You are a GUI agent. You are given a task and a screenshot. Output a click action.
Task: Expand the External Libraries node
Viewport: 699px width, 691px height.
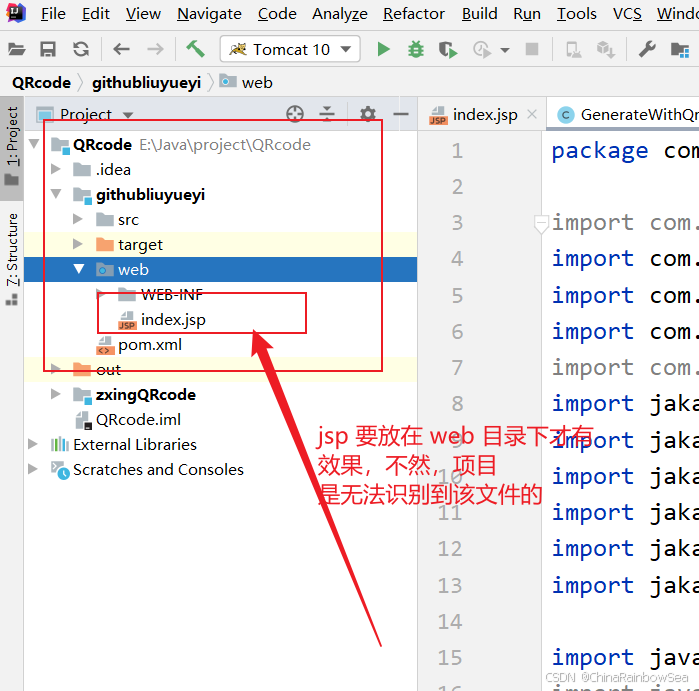(34, 444)
